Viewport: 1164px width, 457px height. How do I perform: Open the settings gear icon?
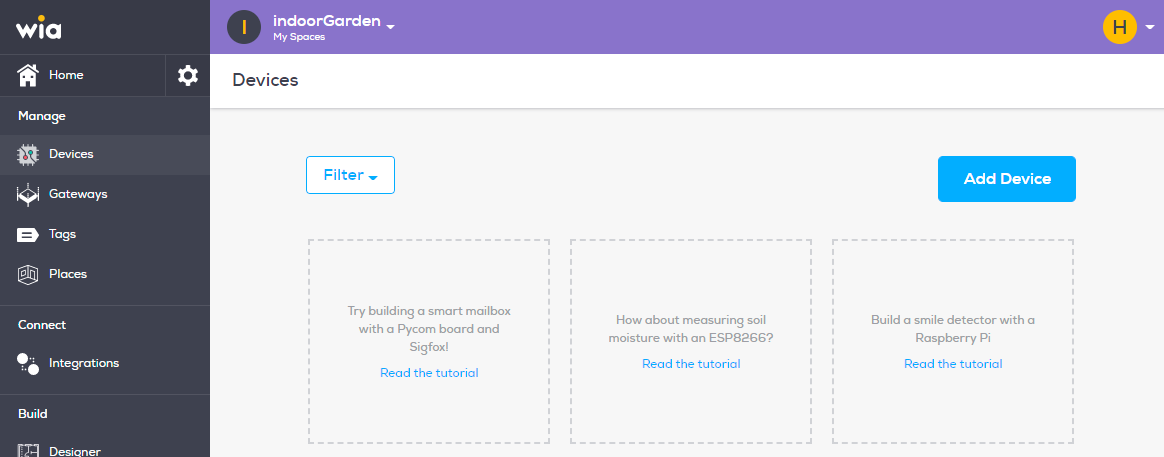click(188, 75)
